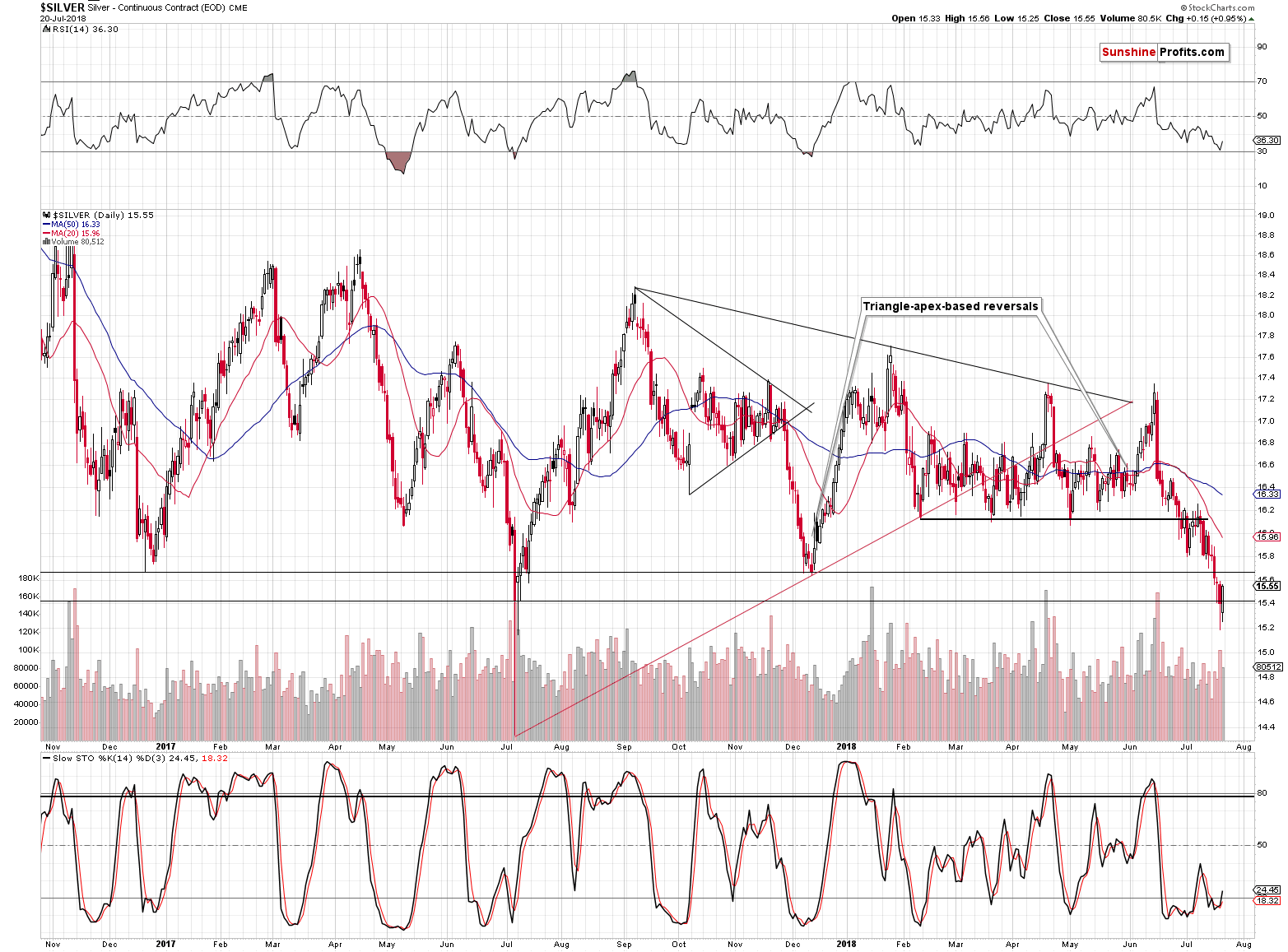Click the 80512 volume tag on right axis
1288x952 pixels.
[1268, 666]
